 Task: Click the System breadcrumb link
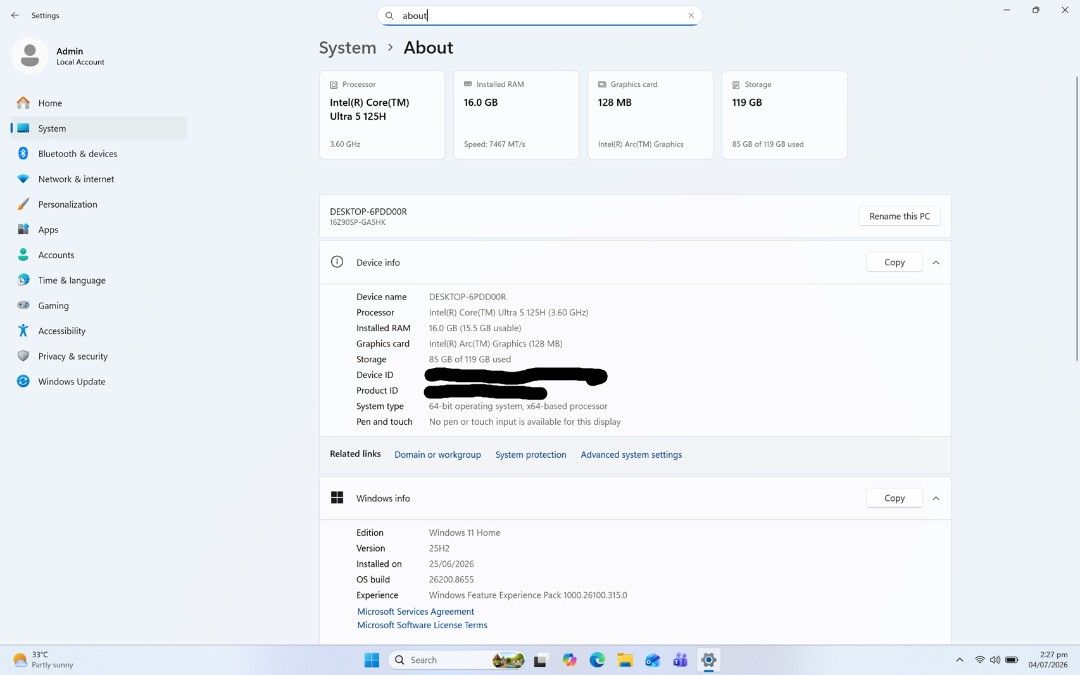[347, 48]
